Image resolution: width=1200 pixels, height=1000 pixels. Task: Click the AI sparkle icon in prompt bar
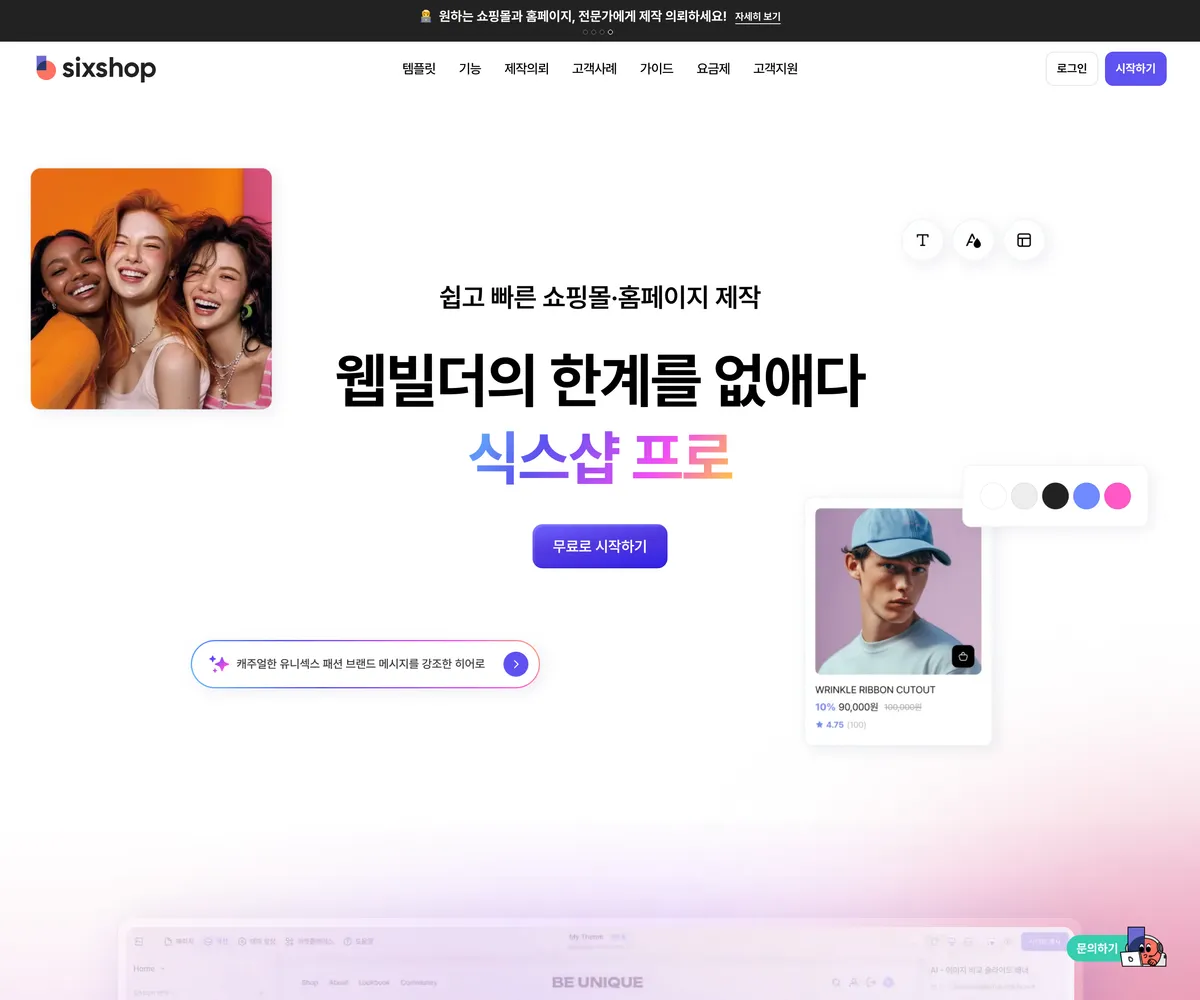tap(219, 664)
